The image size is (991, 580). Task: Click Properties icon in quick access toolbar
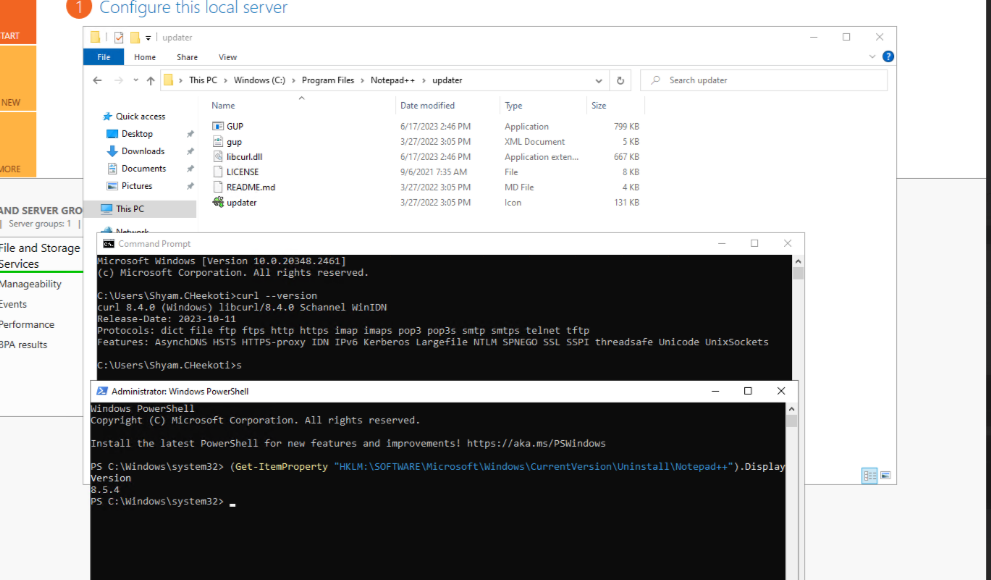click(118, 37)
